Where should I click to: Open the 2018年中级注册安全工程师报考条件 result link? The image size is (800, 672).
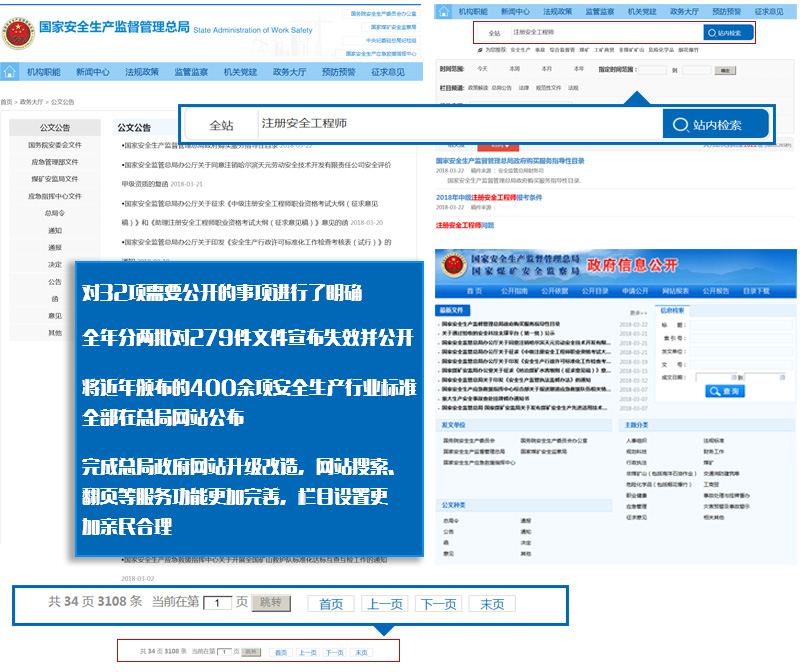pyautogui.click(x=488, y=198)
